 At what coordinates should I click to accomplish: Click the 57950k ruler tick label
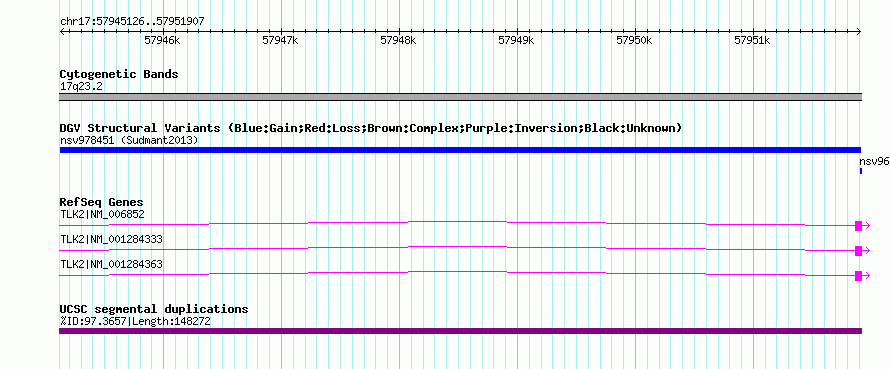click(635, 40)
